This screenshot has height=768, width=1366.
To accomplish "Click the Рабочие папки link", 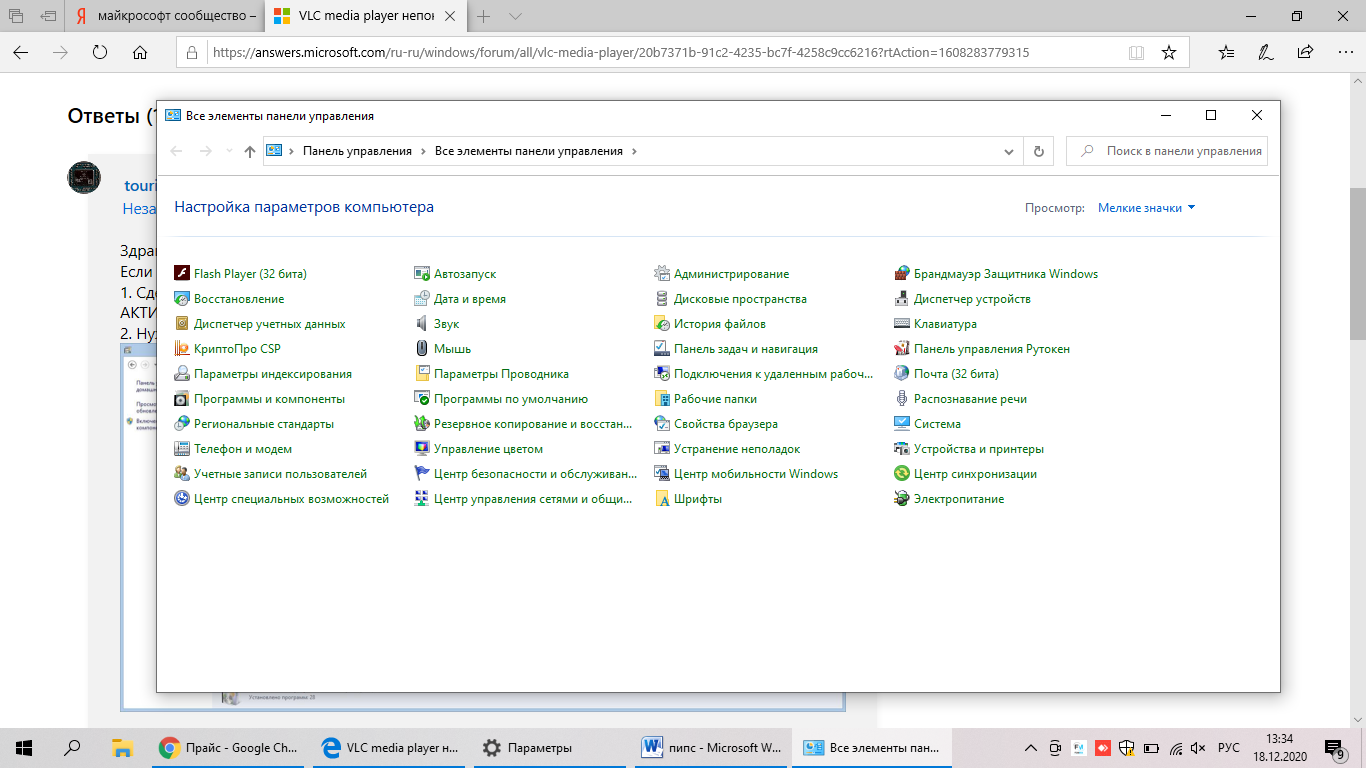I will pos(715,398).
